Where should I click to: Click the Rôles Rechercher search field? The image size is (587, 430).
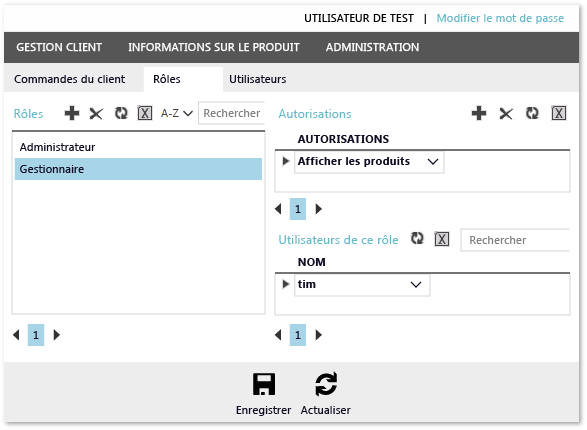[x=231, y=113]
